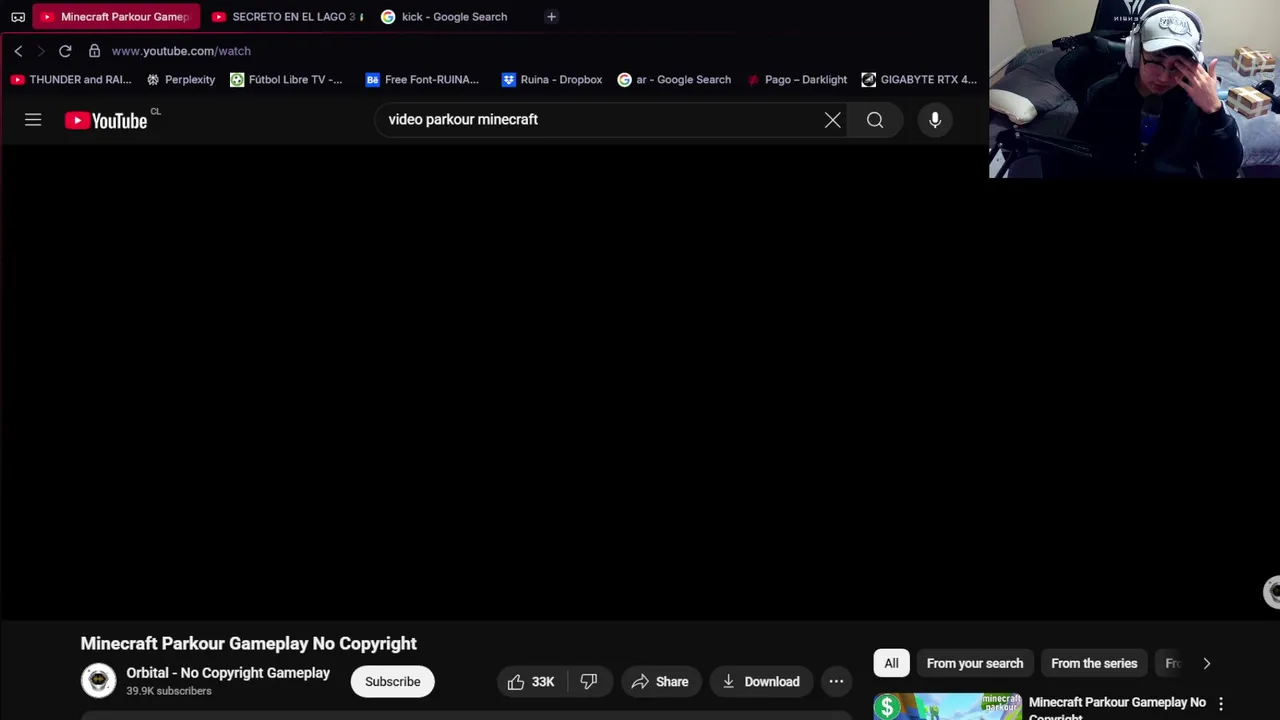
Task: Open more actions three-dot menu
Action: coord(836,682)
